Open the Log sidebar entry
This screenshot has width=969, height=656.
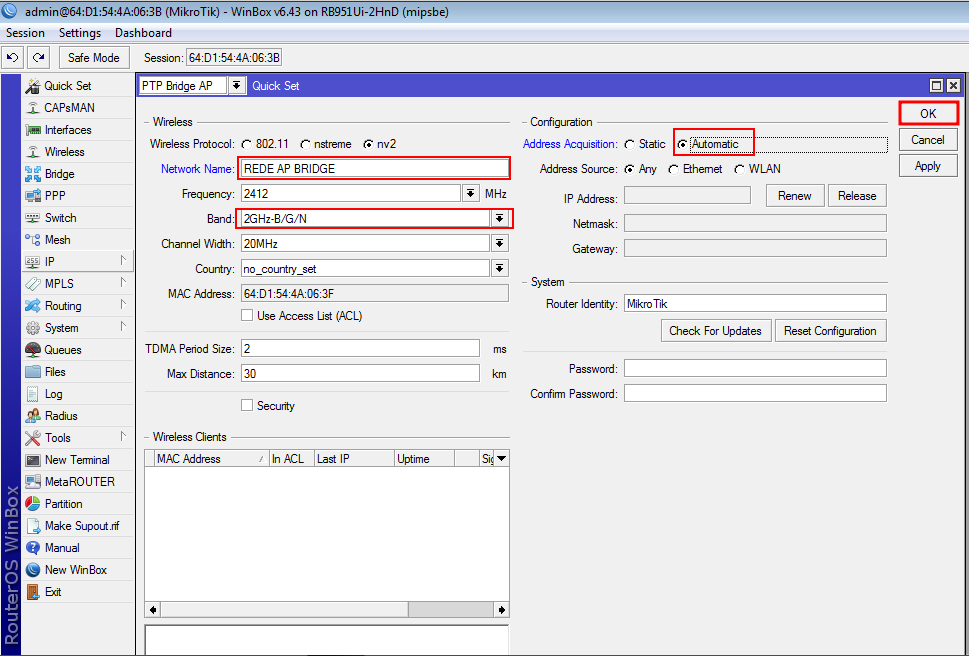coord(53,394)
